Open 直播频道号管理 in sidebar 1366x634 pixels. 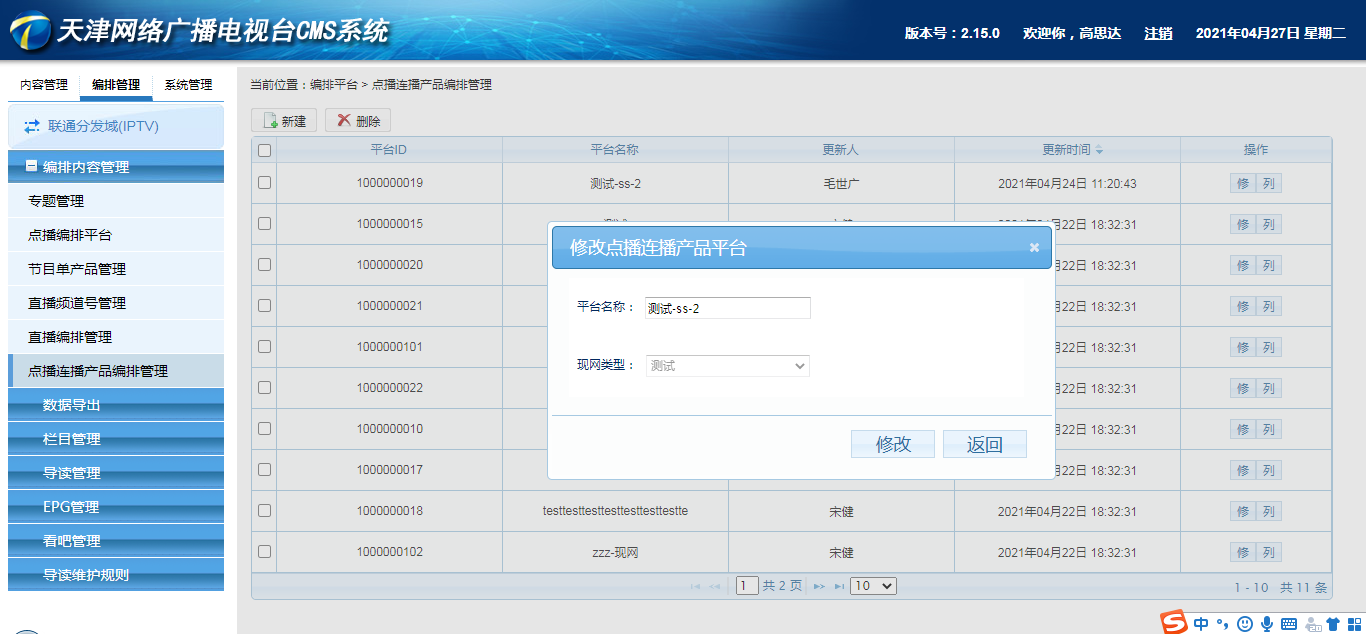tap(116, 303)
